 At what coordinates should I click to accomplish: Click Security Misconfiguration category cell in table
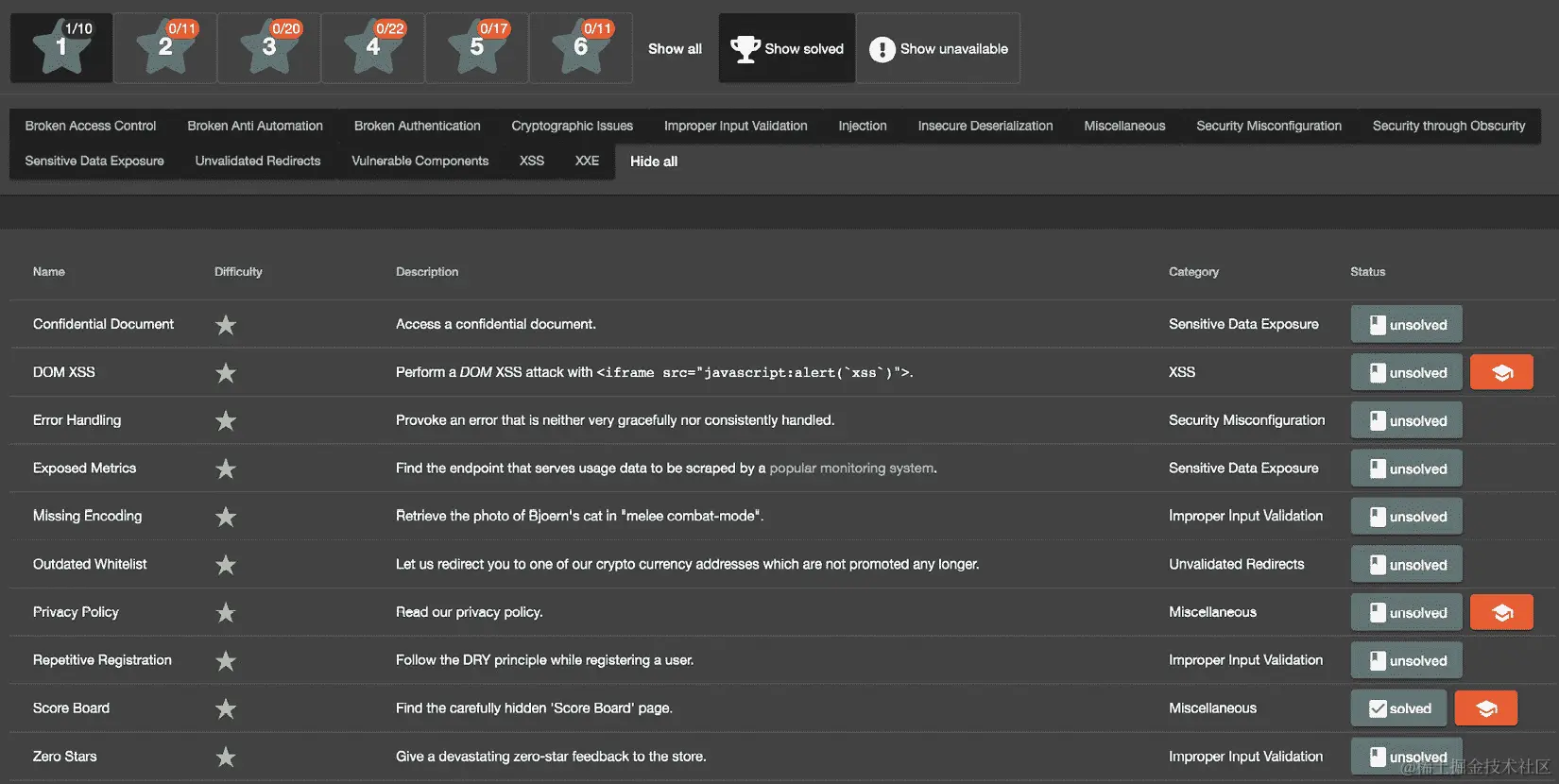pyautogui.click(x=1246, y=420)
